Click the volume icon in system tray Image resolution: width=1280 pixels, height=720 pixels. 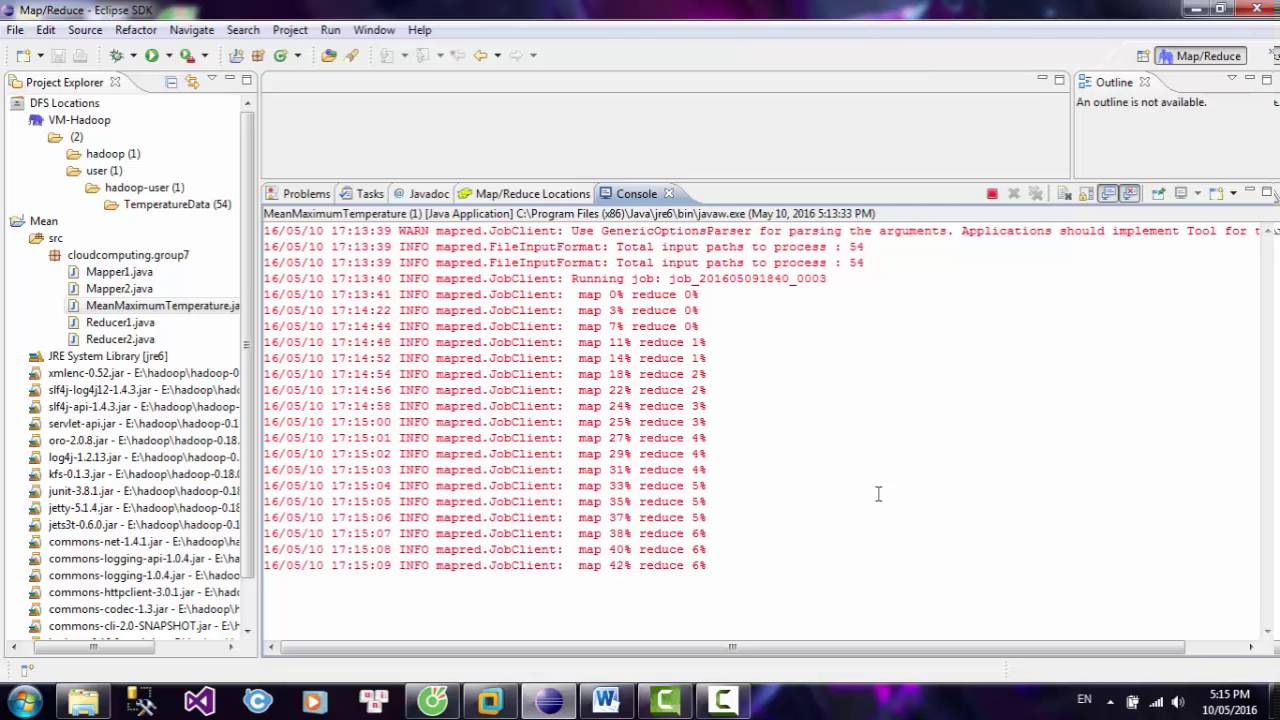point(1178,701)
